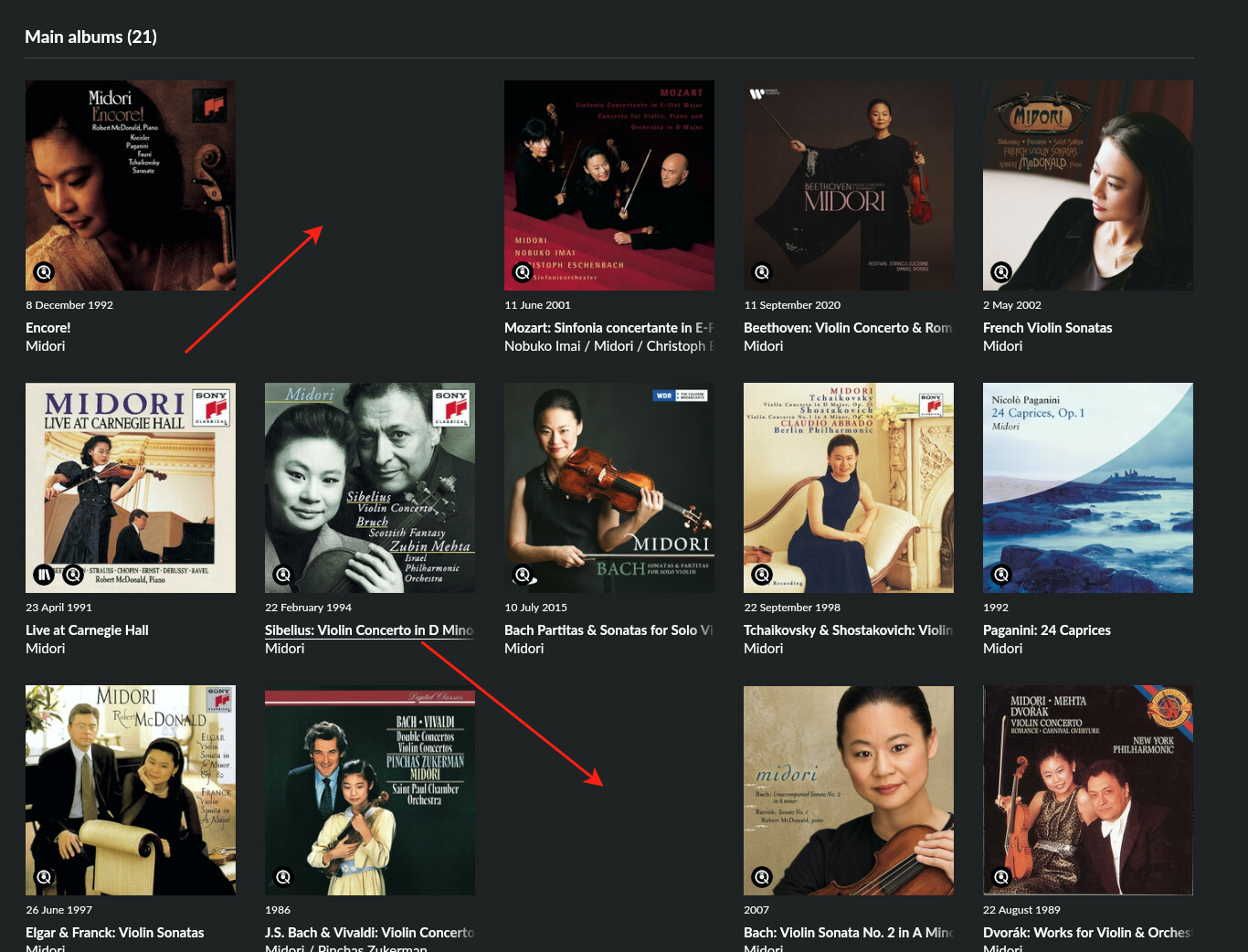Click the magnifier icon on the Bach Violin Sonata No. 2 cover
Screen dimensions: 1248x952
[x=762, y=877]
